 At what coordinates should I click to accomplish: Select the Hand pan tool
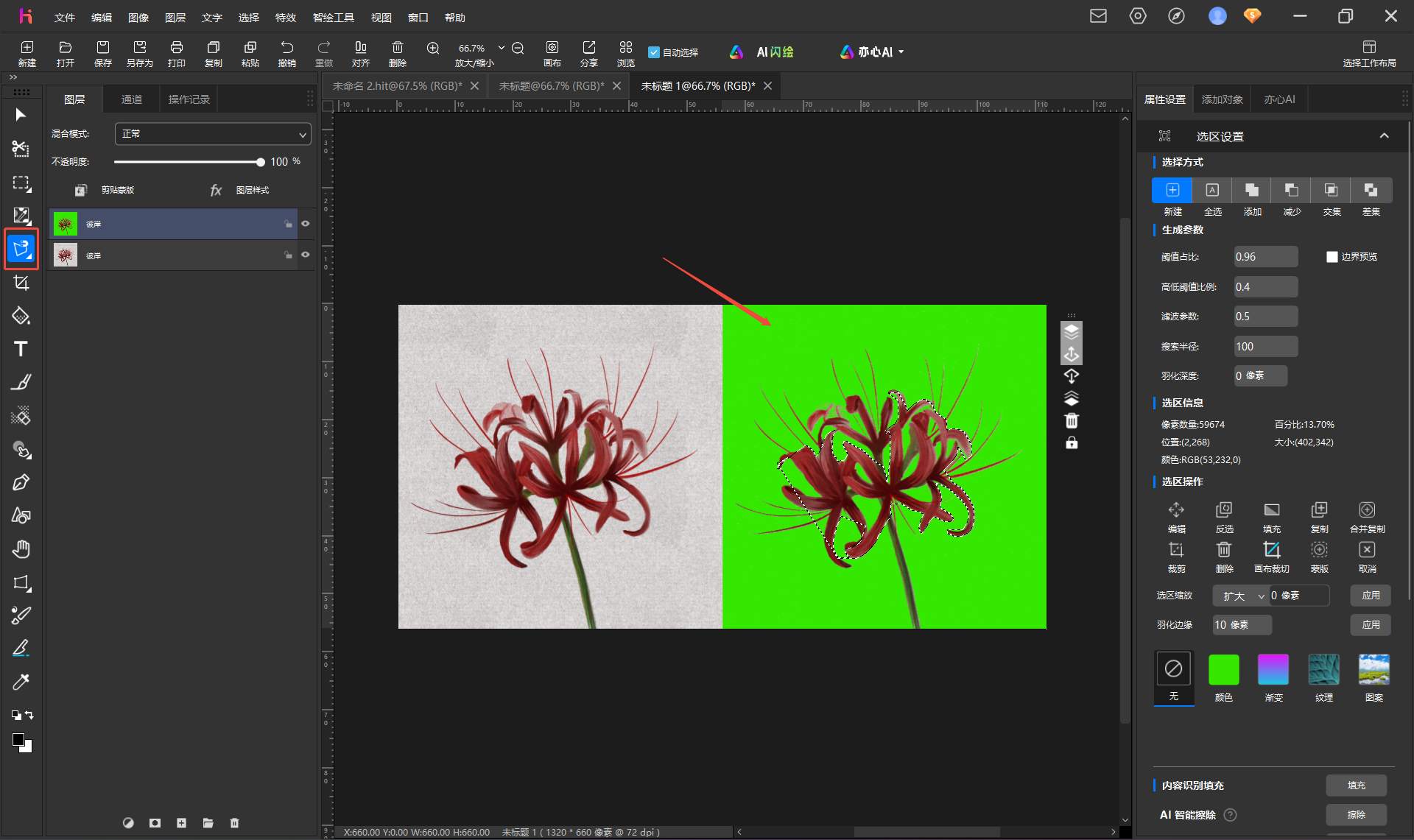click(x=21, y=548)
